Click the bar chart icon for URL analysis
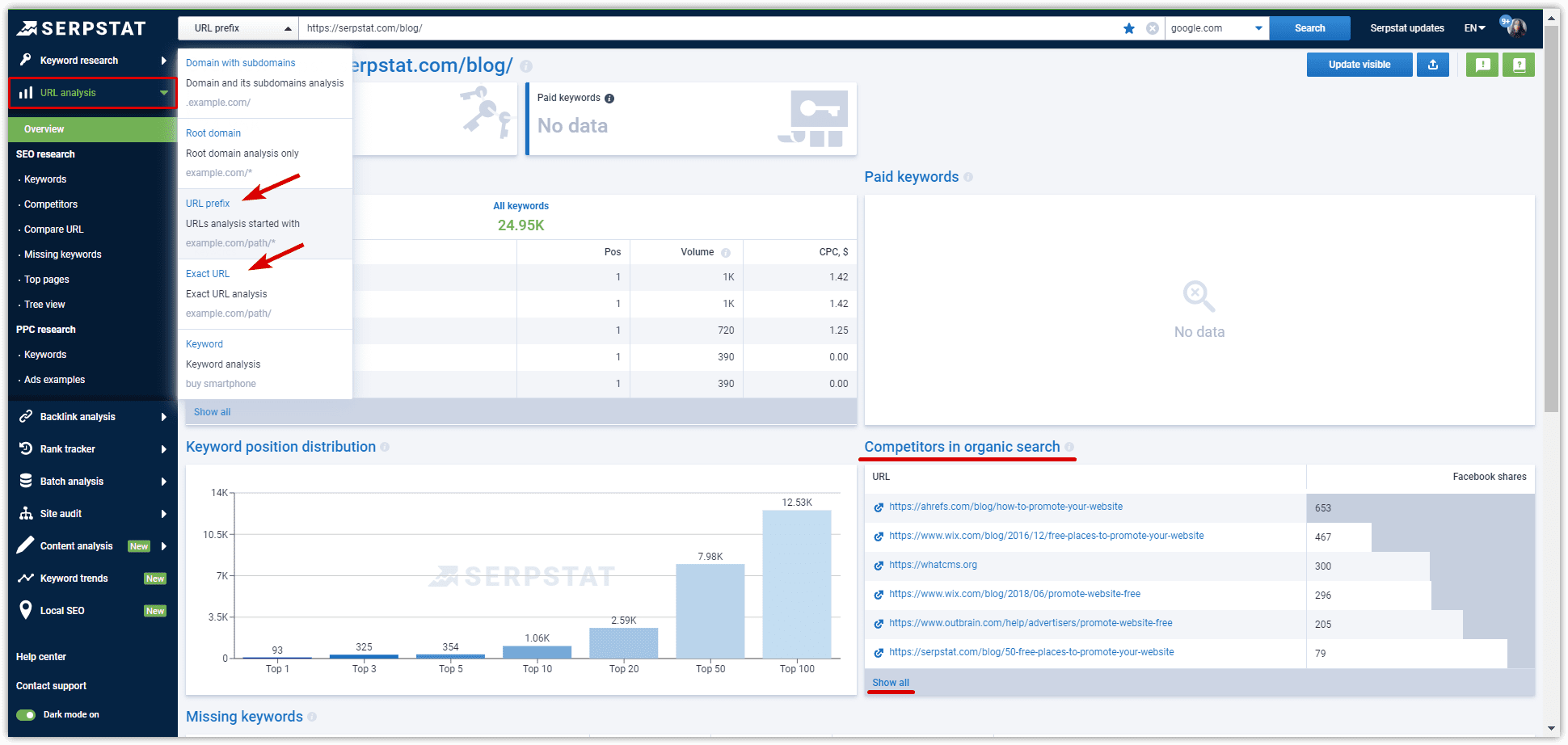 (x=26, y=93)
